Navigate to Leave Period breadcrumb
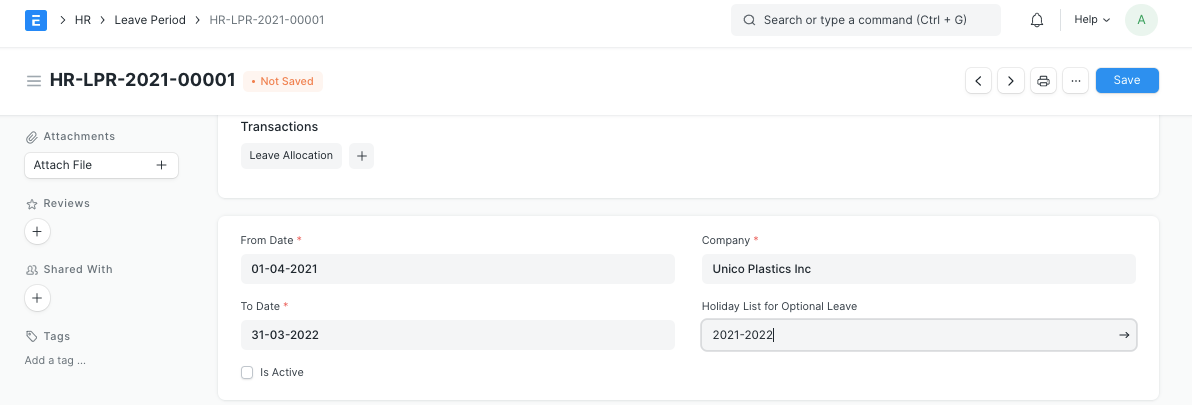1192x405 pixels. coord(150,20)
